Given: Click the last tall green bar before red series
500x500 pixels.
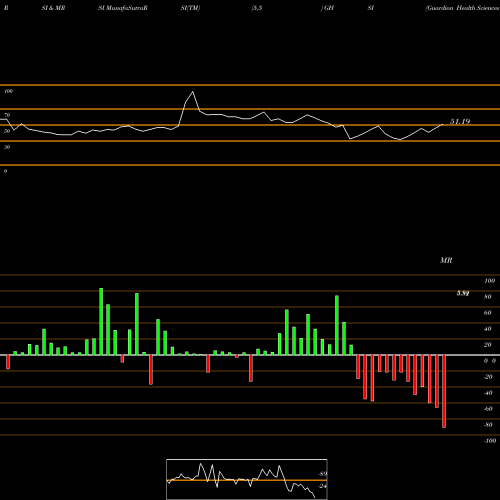Looking at the screenshot, I should point(337,325).
